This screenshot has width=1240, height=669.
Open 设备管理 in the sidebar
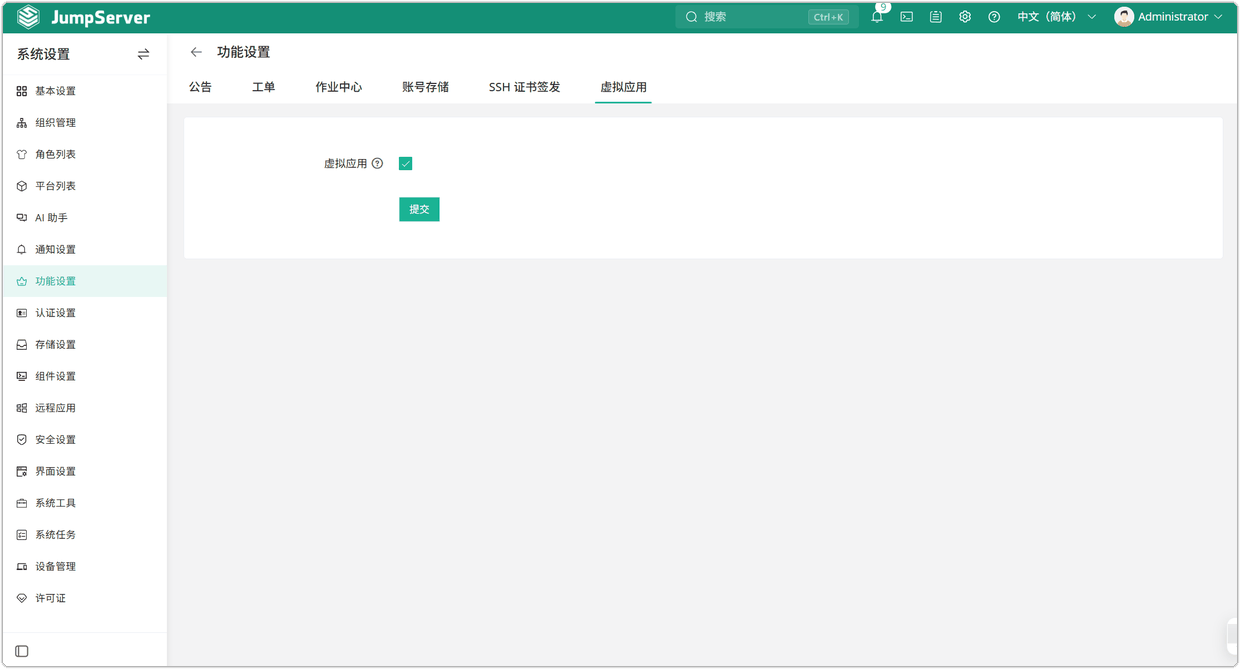85,567
